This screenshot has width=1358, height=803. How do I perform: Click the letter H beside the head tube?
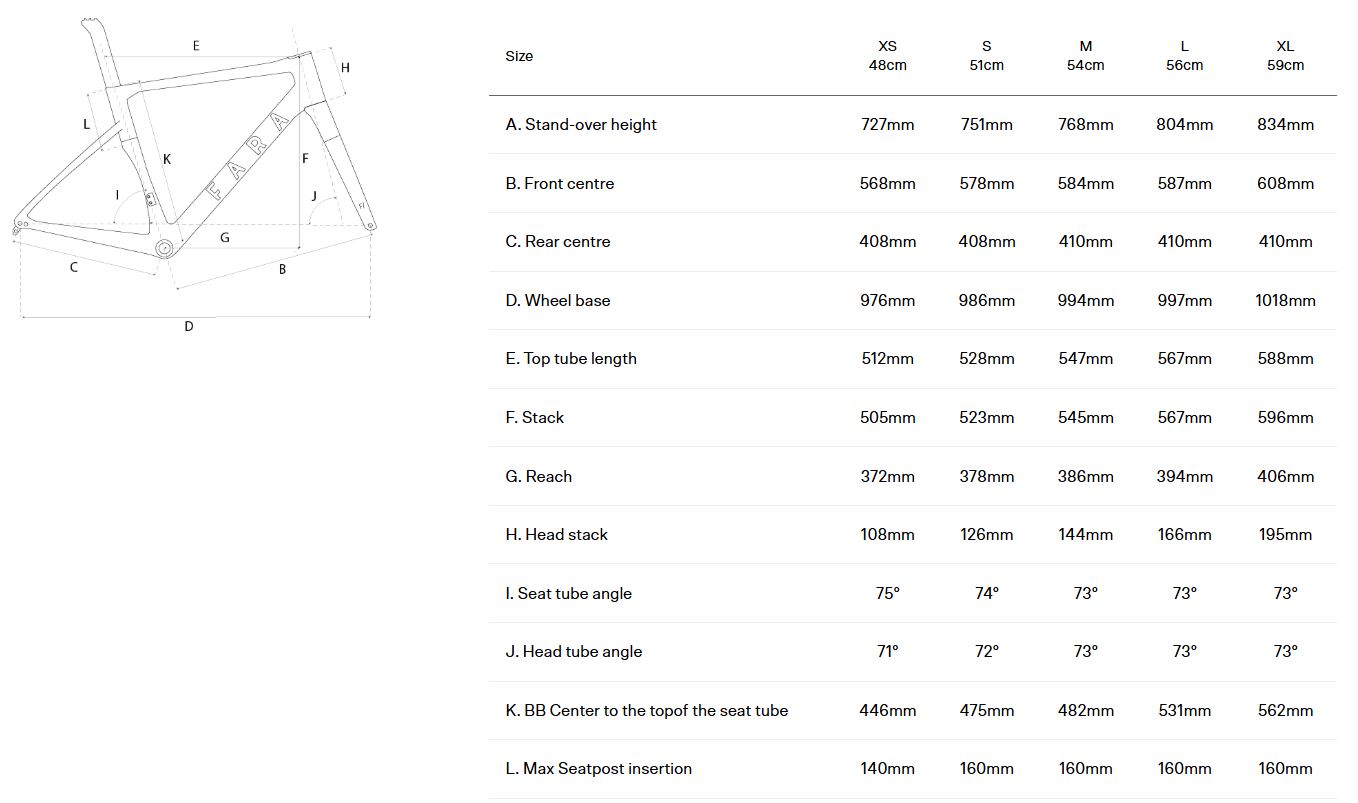pos(345,68)
